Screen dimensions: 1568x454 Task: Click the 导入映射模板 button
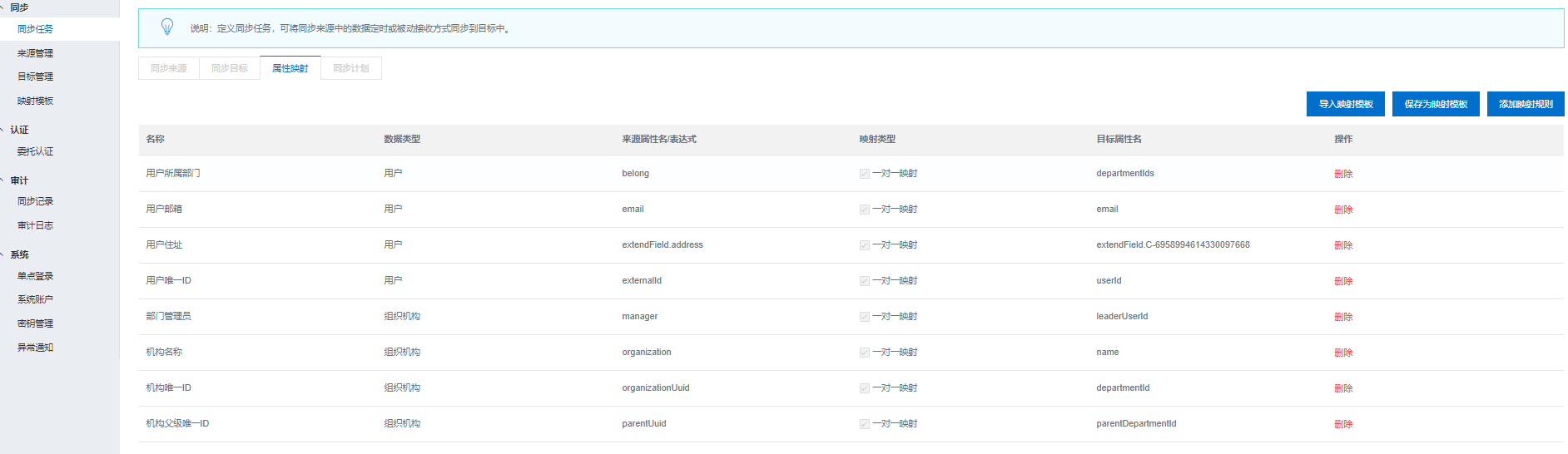[x=1345, y=104]
